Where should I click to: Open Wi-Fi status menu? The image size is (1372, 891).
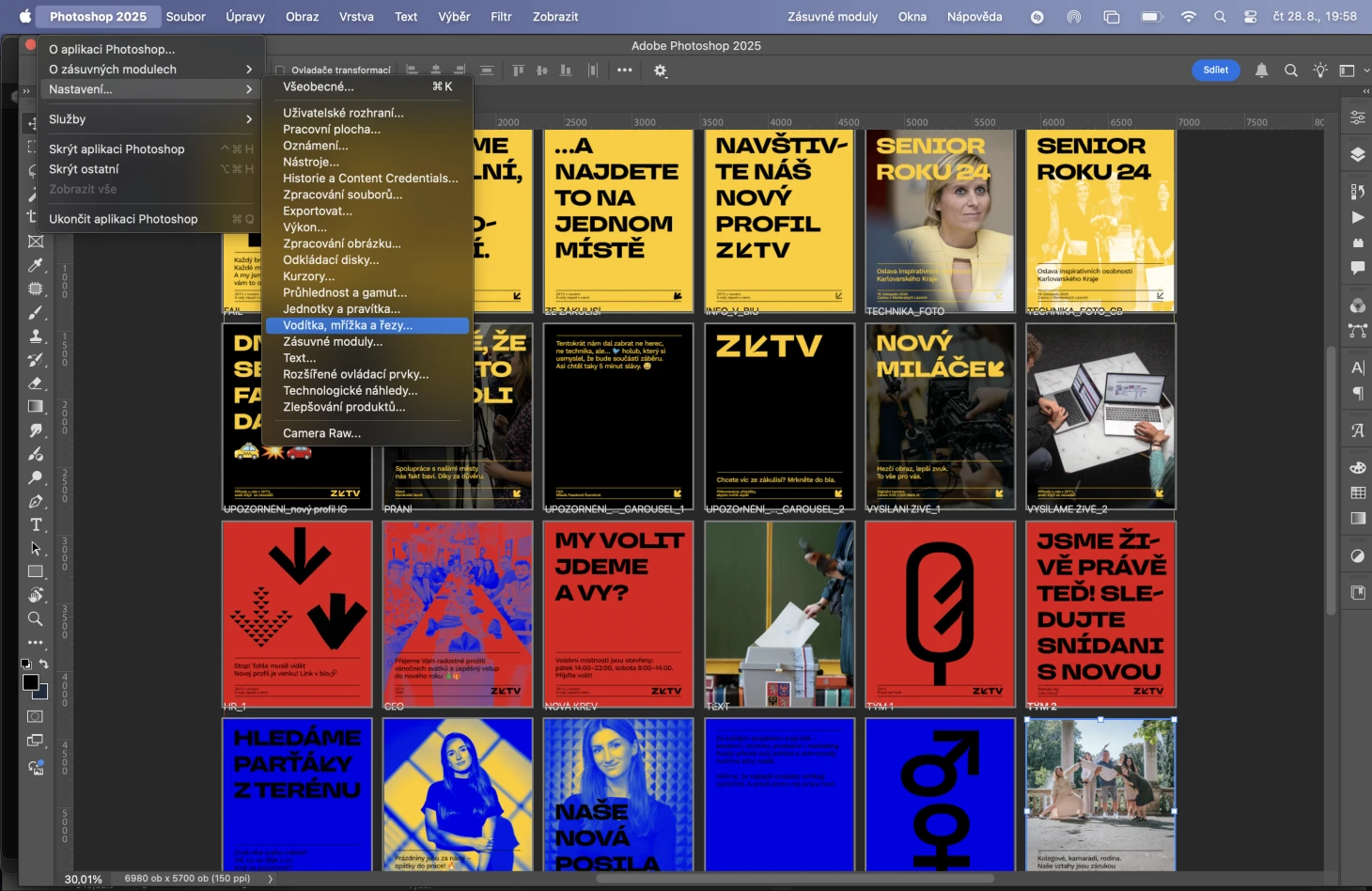coord(1189,17)
